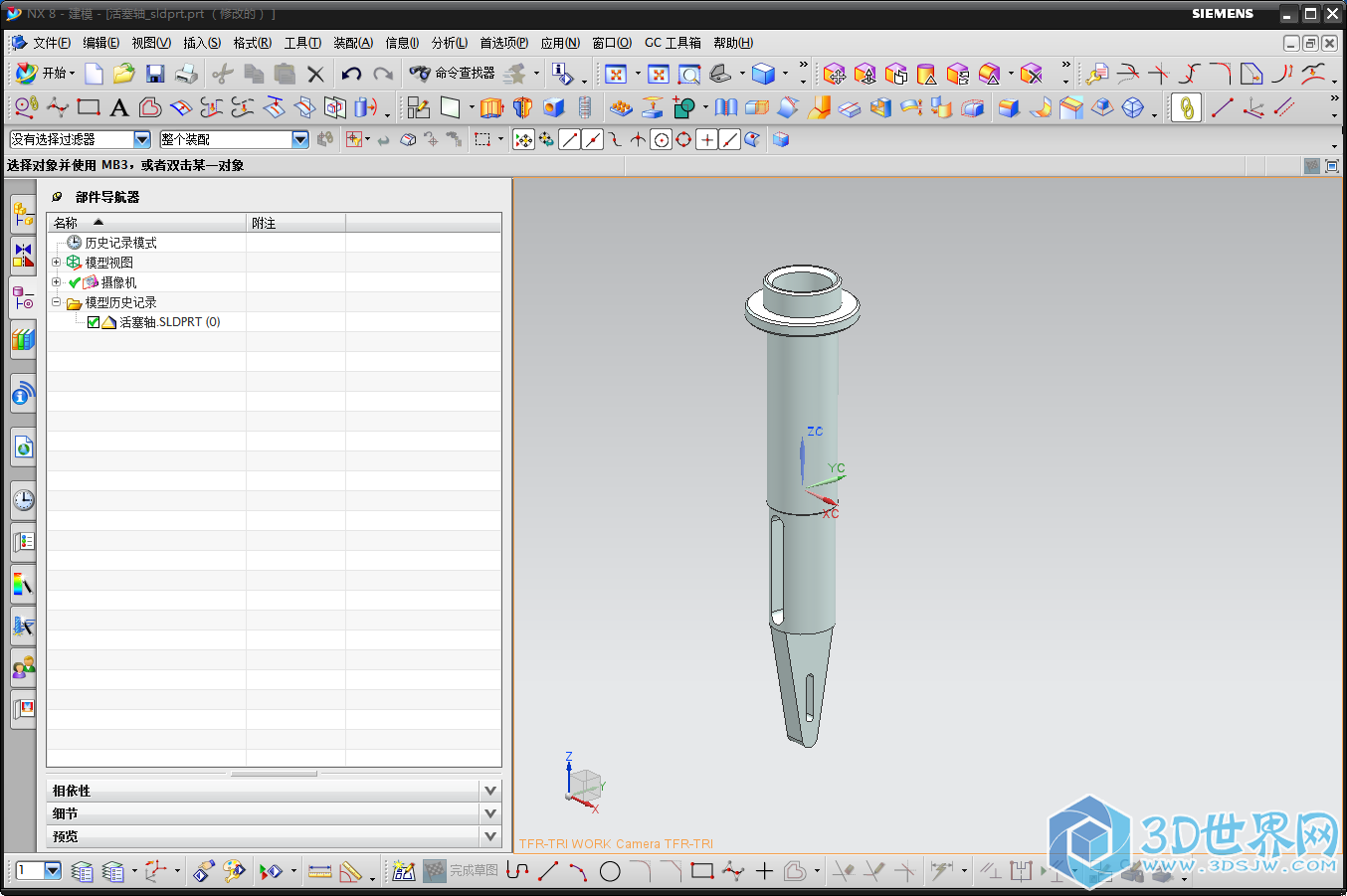Expand the 摄像机 tree node
Screen dimensions: 1347x896
[57, 282]
